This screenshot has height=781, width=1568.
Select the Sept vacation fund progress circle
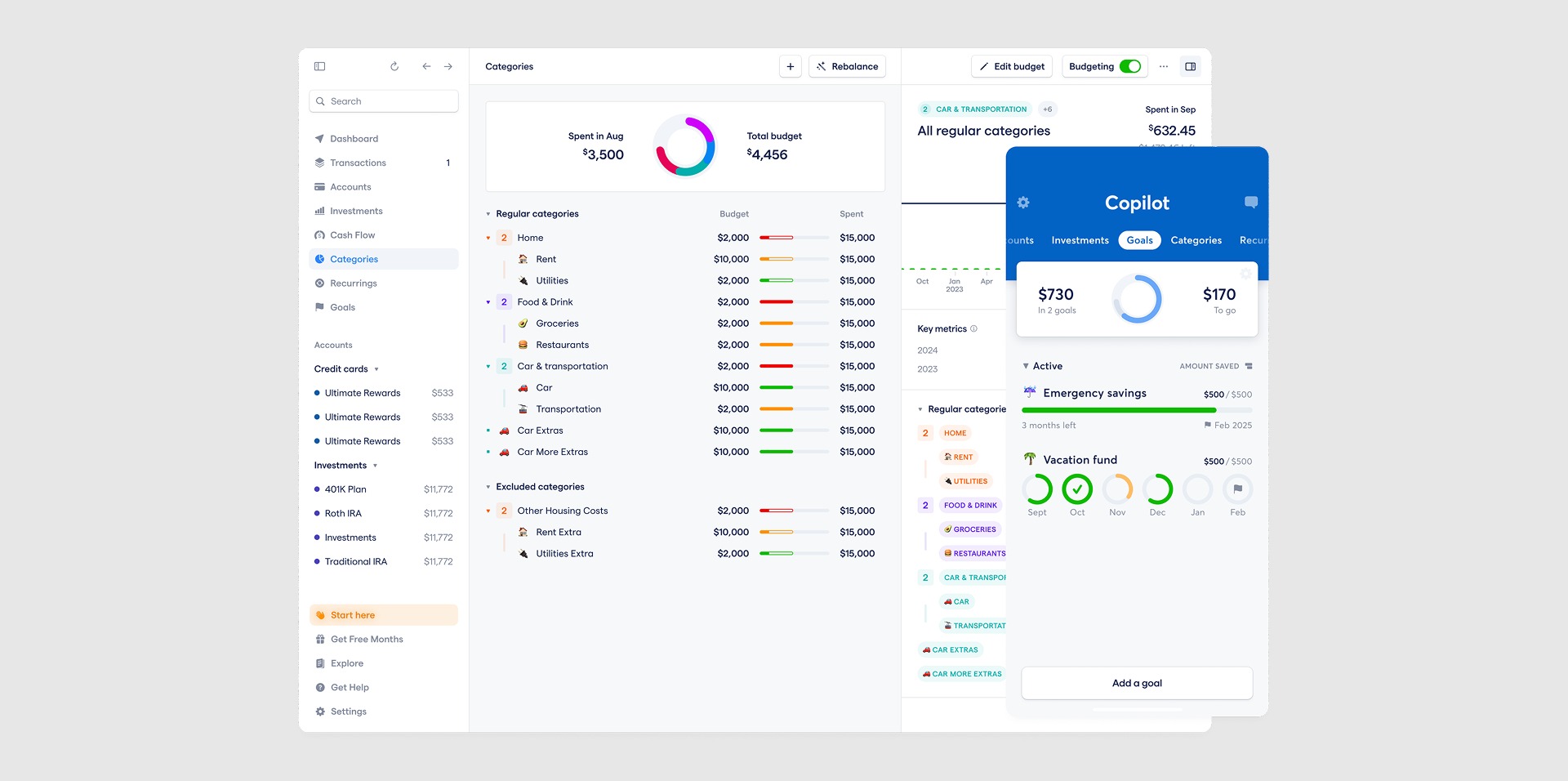[1037, 489]
